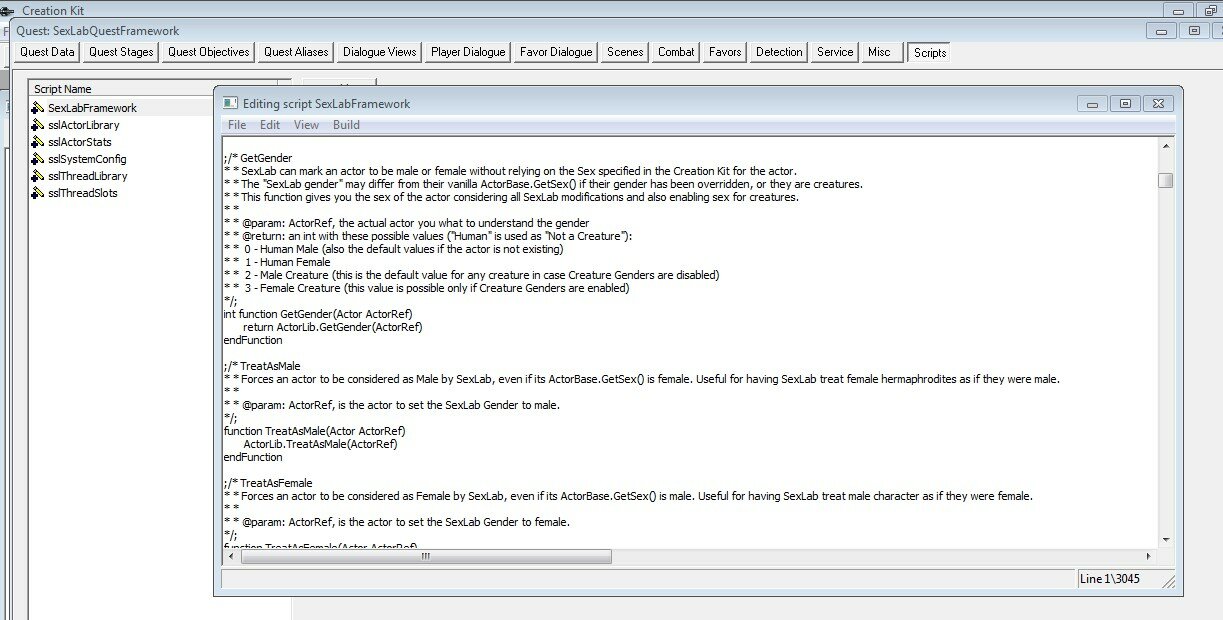
Task: Select sslSystemConfig in the script list
Action: click(x=87, y=159)
